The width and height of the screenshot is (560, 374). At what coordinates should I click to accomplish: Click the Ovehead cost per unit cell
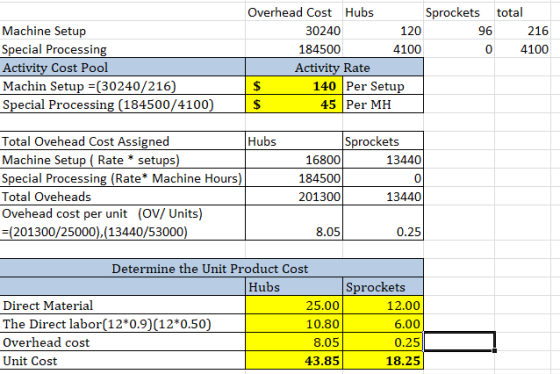pos(122,223)
